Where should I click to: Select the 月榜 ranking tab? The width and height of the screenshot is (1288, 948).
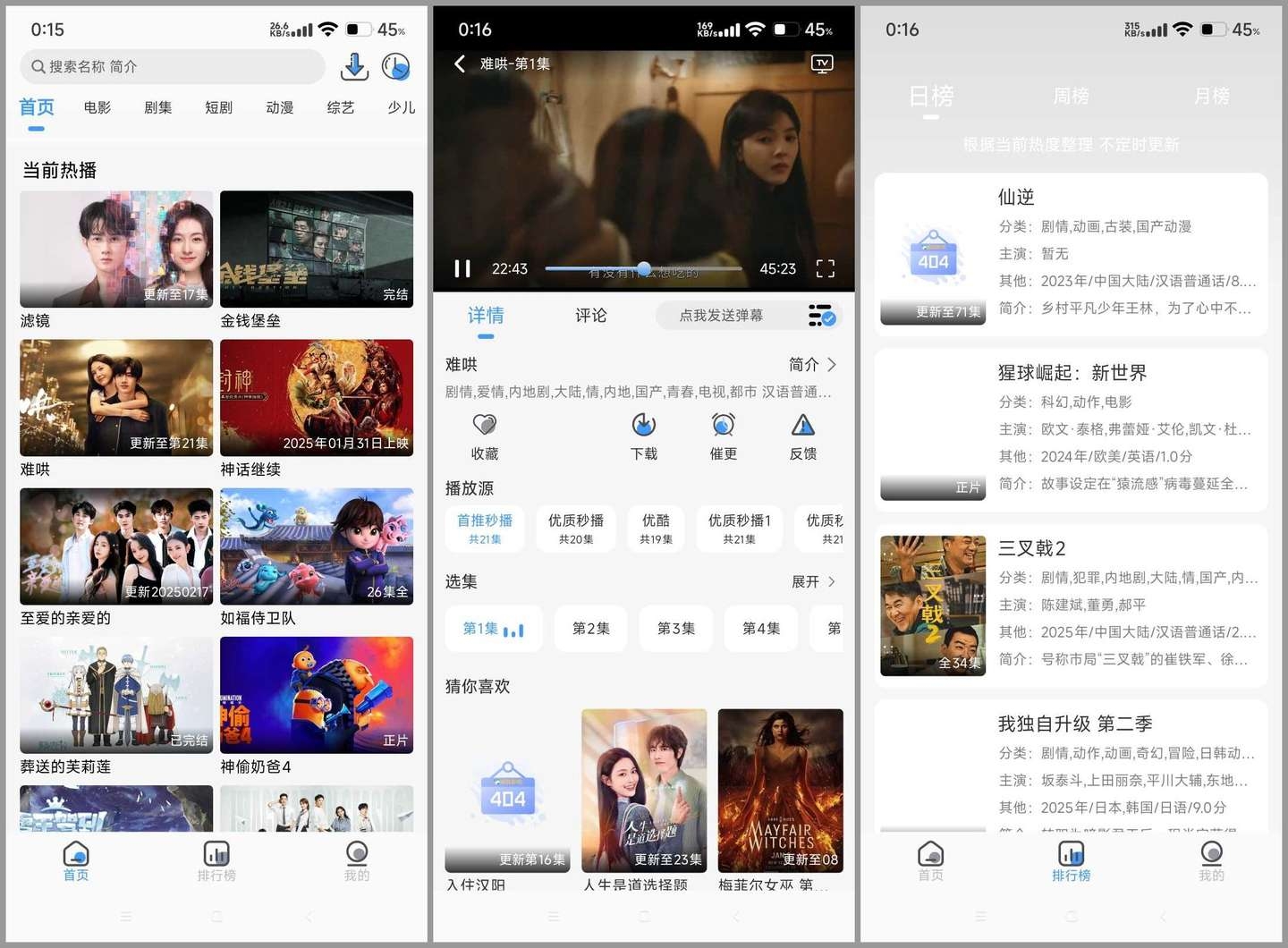pyautogui.click(x=1212, y=97)
